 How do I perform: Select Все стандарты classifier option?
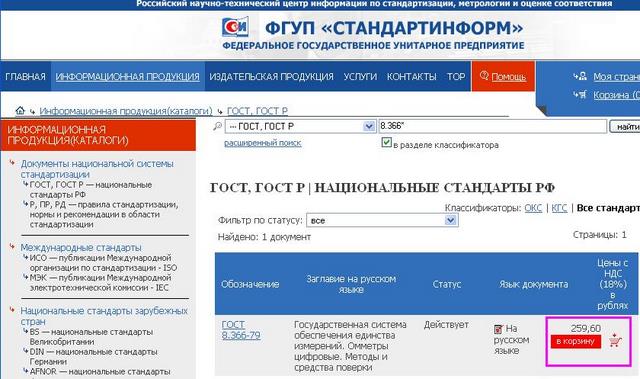pos(608,208)
